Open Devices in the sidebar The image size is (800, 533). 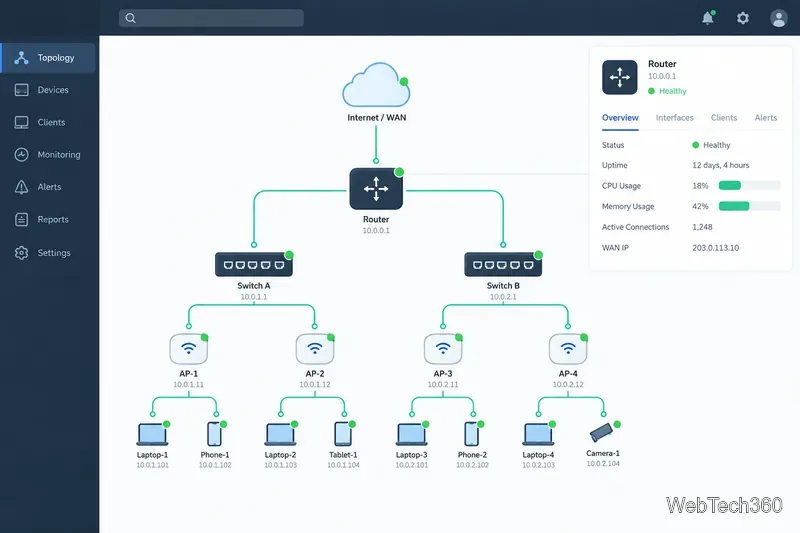point(48,90)
